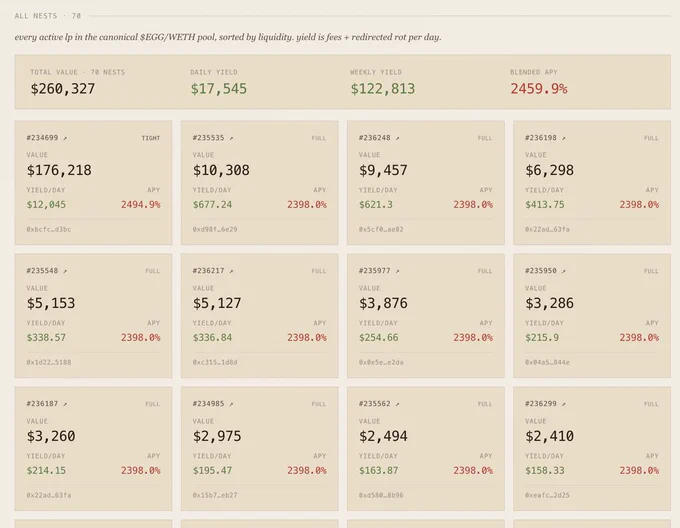Select owner address 0x5cf0…ae82

[x=381, y=229]
